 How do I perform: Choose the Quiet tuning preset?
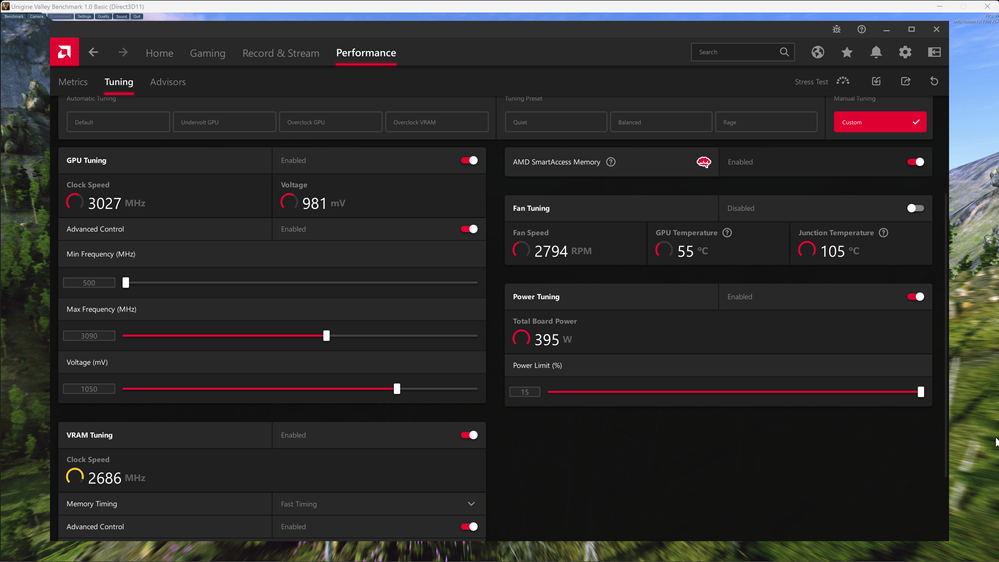[556, 122]
